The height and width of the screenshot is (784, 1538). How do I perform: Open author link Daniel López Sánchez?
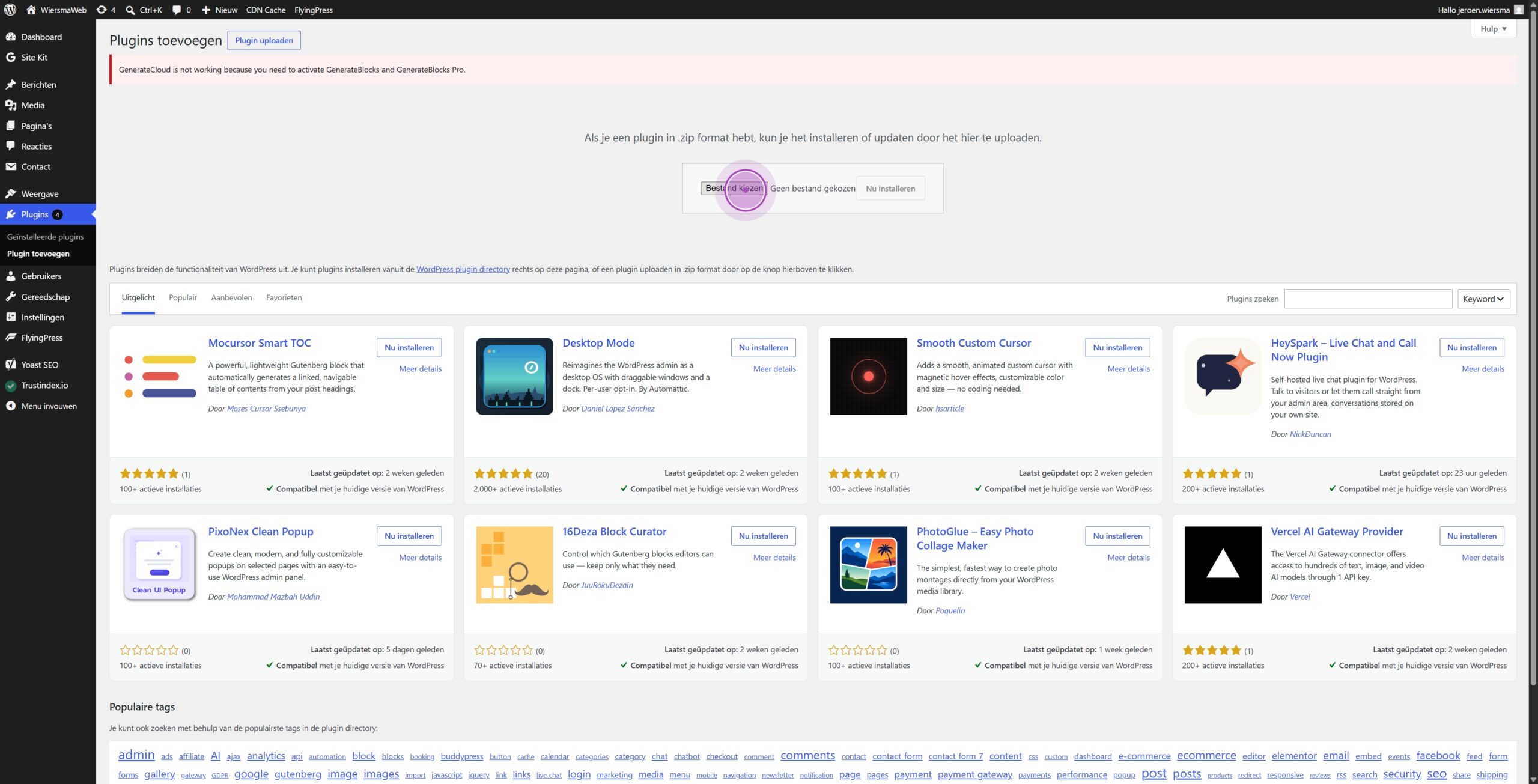click(618, 409)
